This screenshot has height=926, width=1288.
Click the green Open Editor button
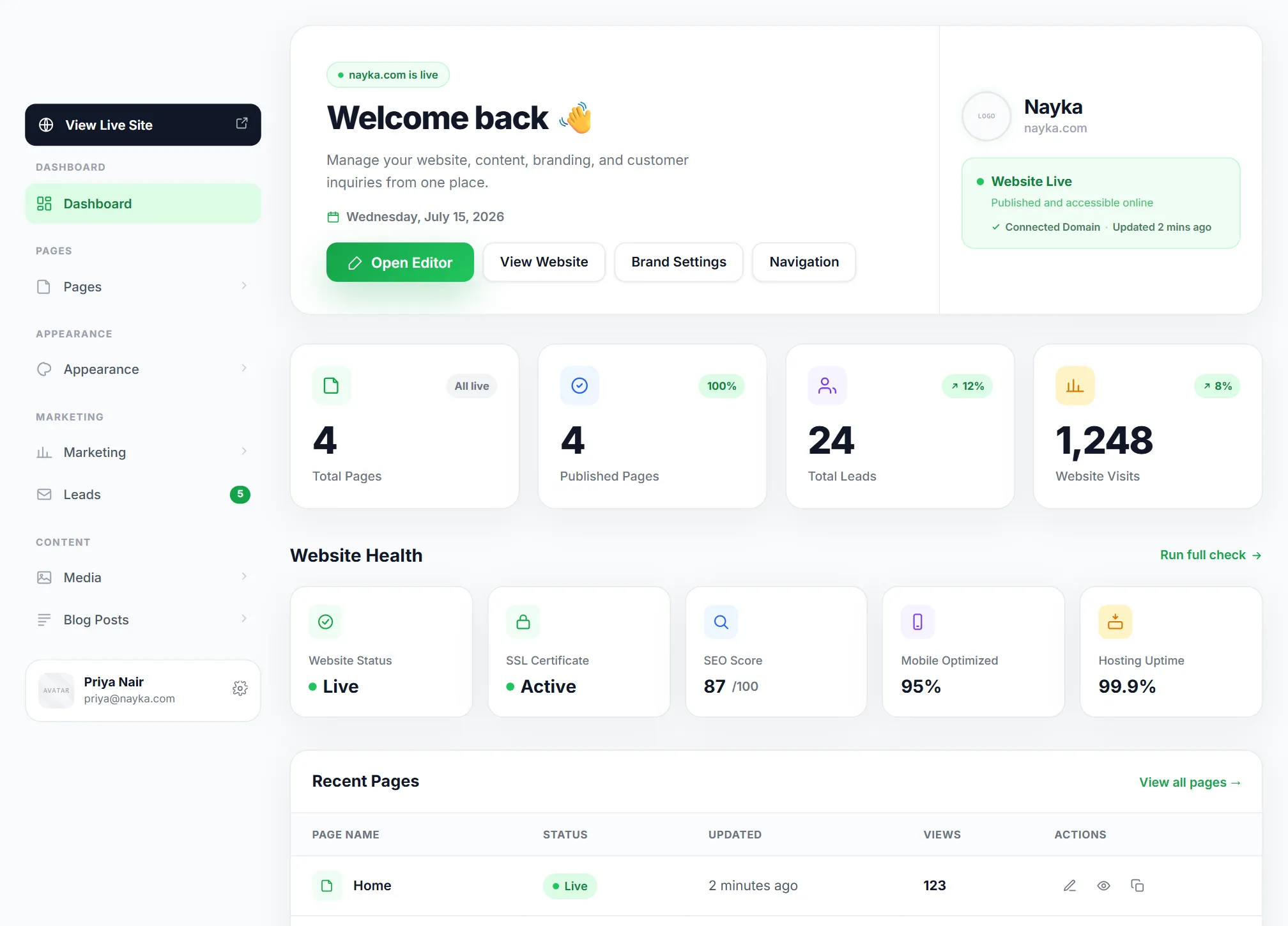point(400,262)
